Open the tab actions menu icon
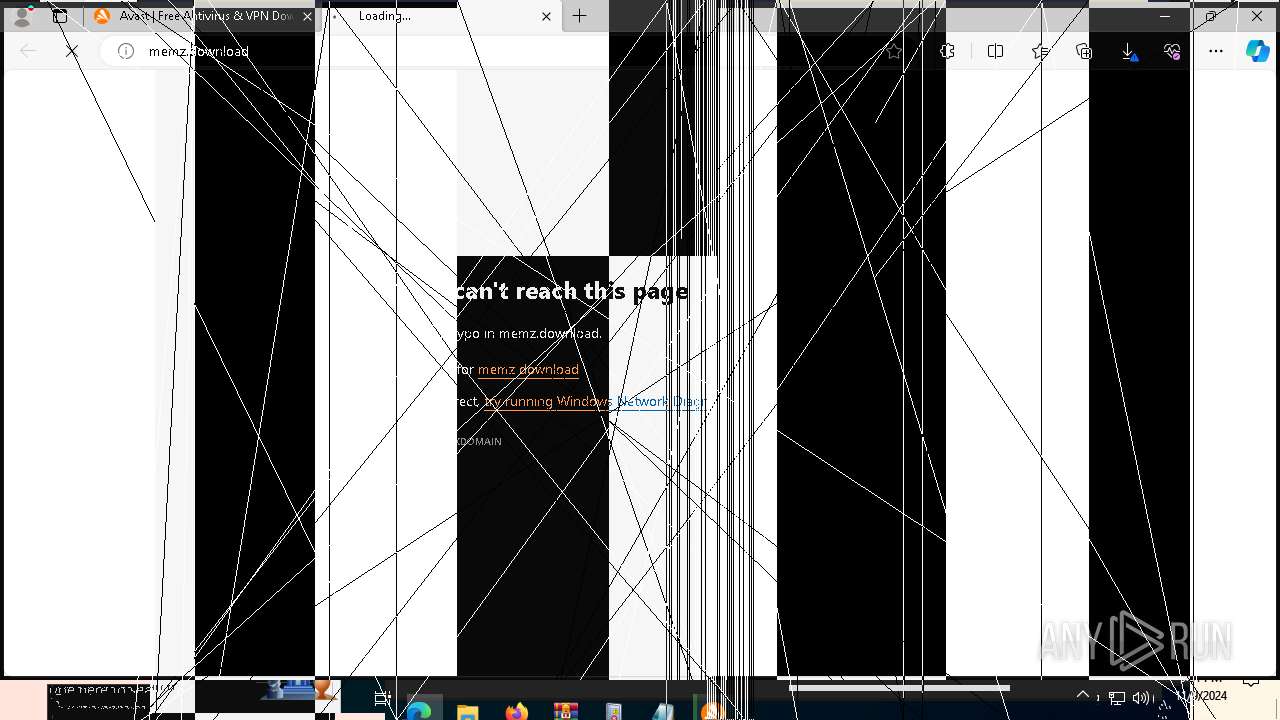Image resolution: width=1280 pixels, height=720 pixels. click(60, 16)
